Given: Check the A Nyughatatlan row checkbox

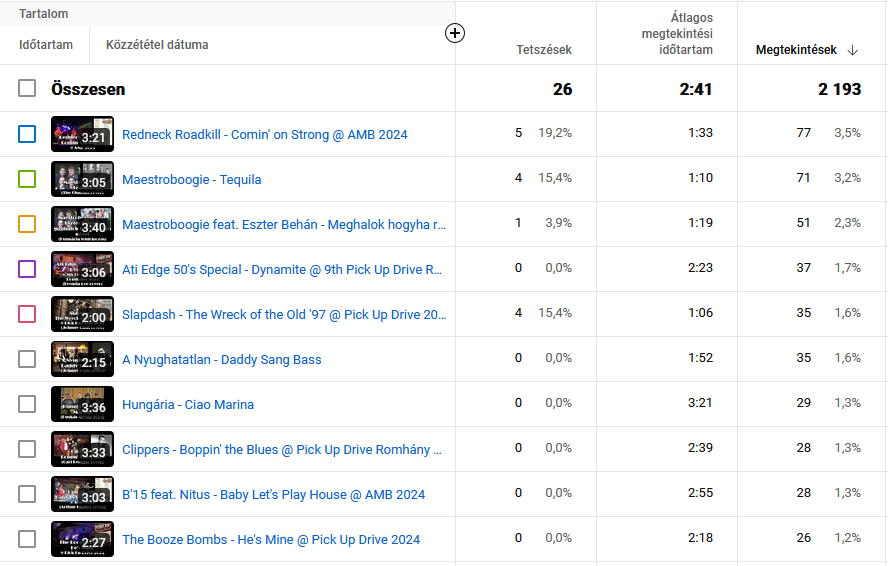Looking at the screenshot, I should [27, 359].
